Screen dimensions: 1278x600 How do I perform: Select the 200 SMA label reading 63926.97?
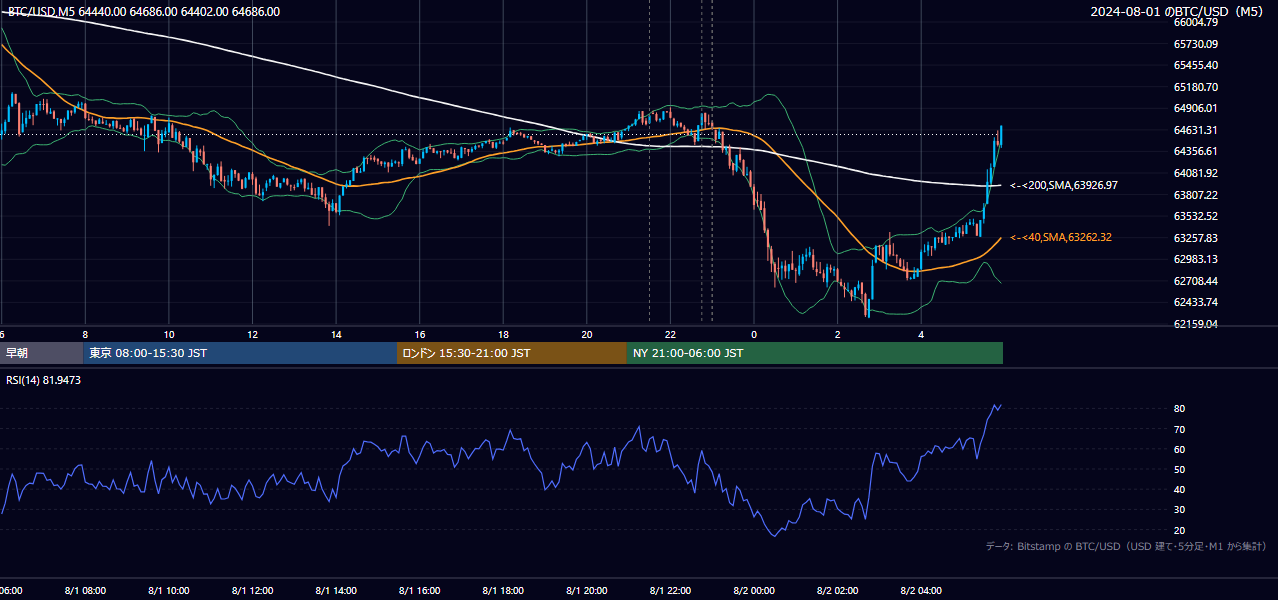pos(1064,185)
